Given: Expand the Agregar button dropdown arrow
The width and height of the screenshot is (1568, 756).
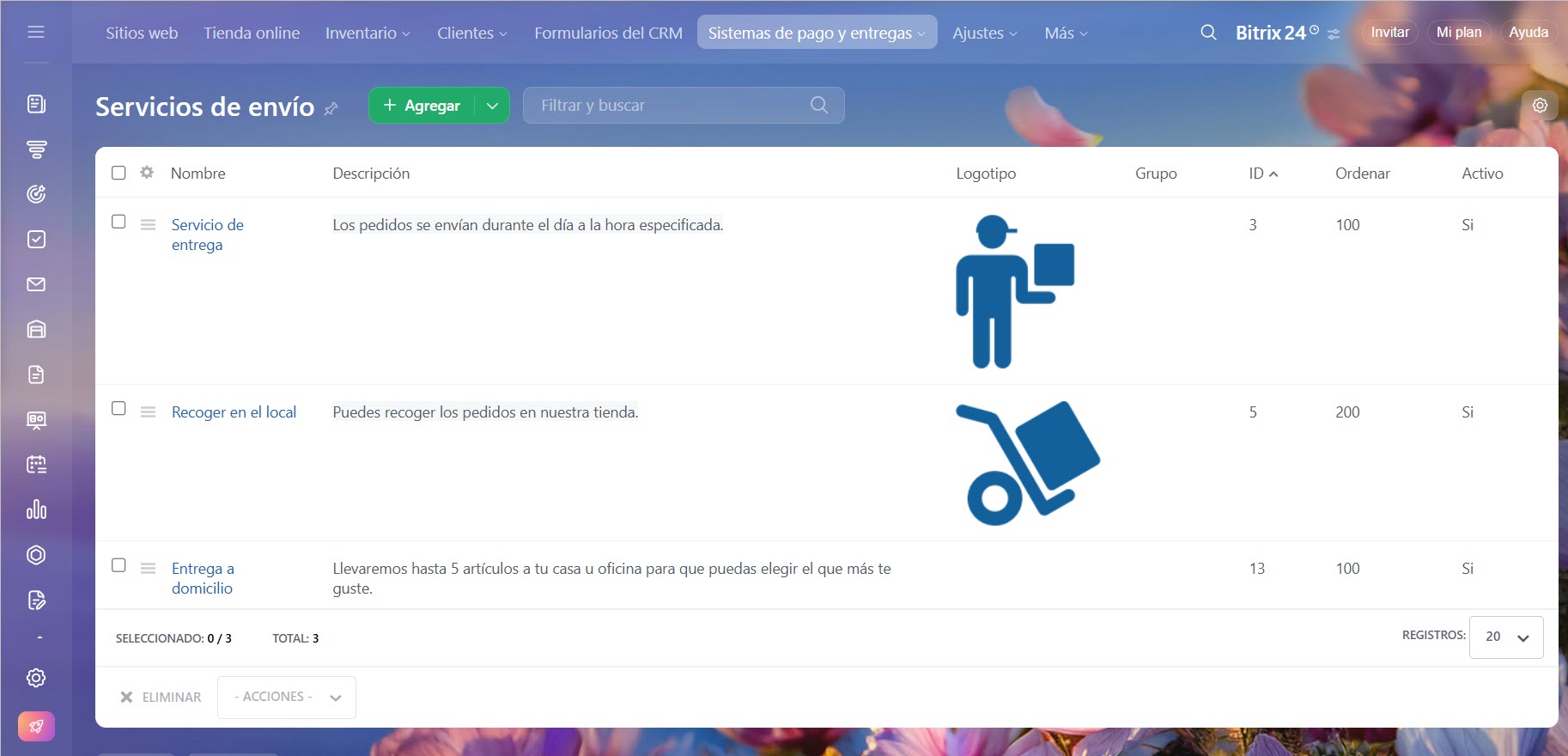Looking at the screenshot, I should click(492, 106).
